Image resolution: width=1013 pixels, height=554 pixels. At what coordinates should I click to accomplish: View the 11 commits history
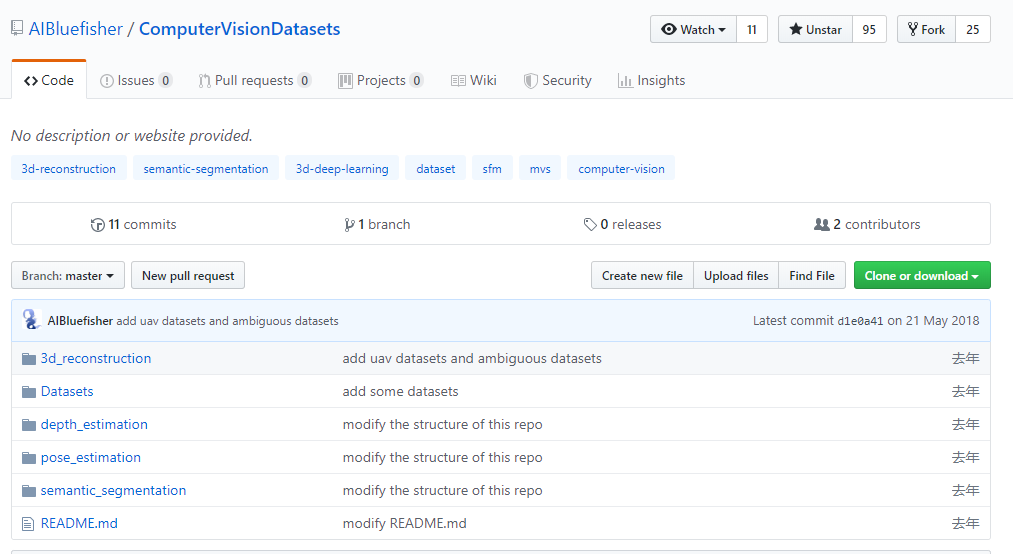point(133,224)
